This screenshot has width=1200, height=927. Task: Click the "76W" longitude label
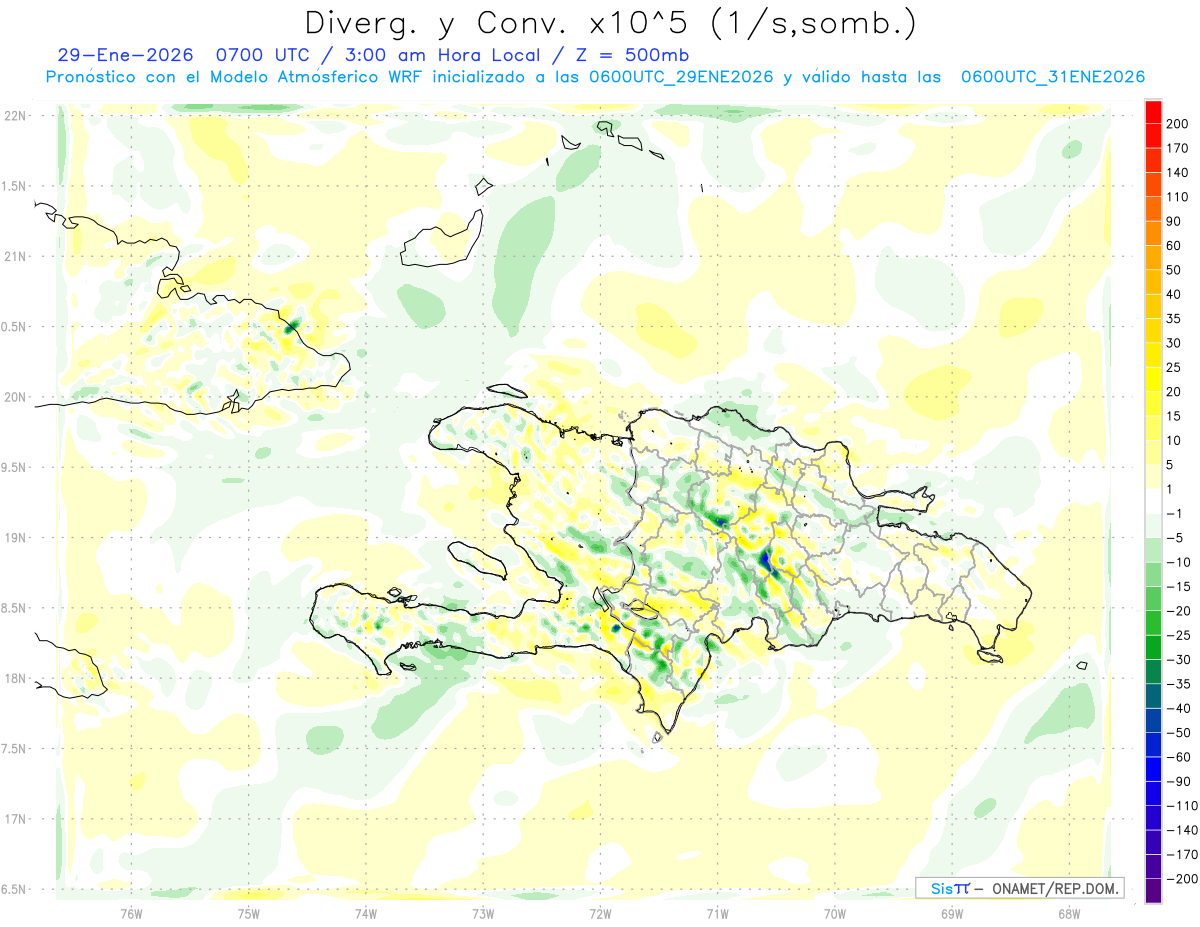132,913
